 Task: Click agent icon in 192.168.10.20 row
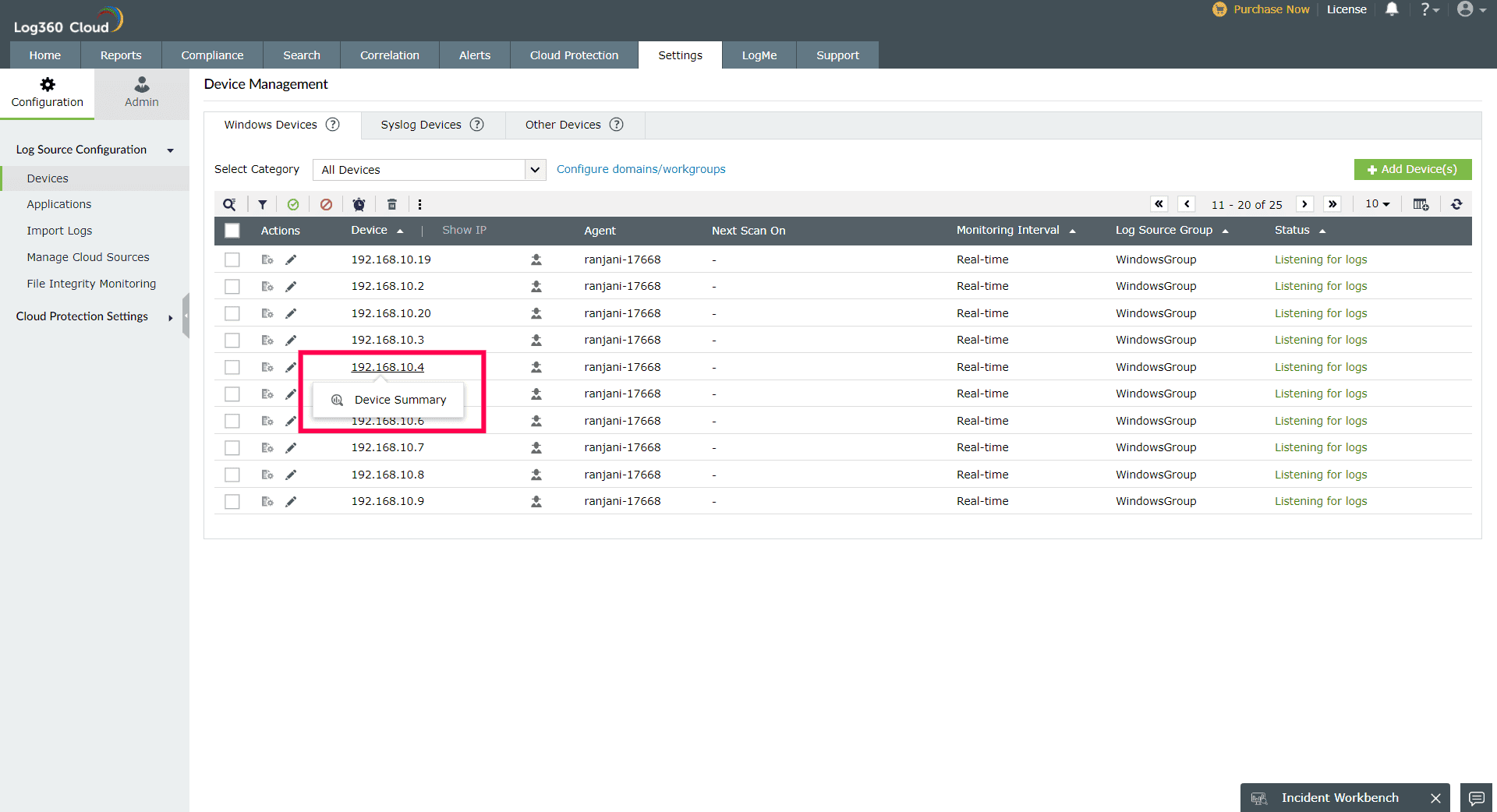tap(536, 313)
